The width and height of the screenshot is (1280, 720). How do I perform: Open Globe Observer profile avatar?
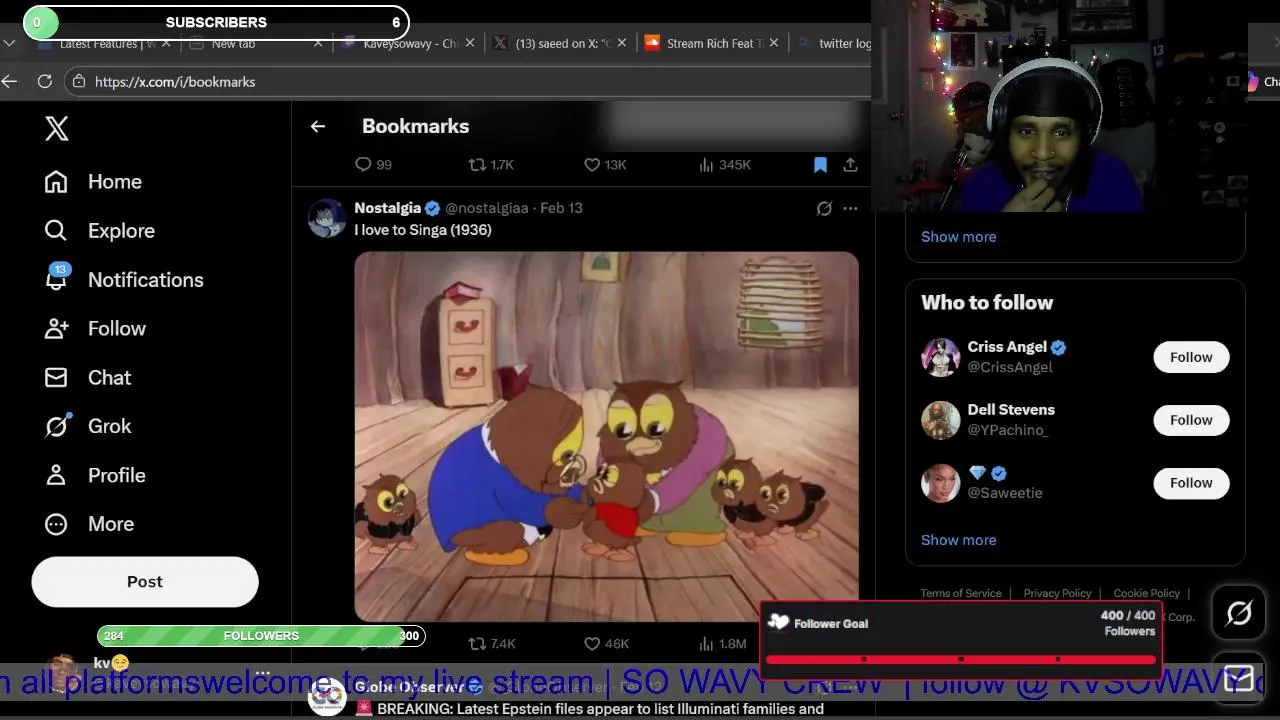click(327, 698)
